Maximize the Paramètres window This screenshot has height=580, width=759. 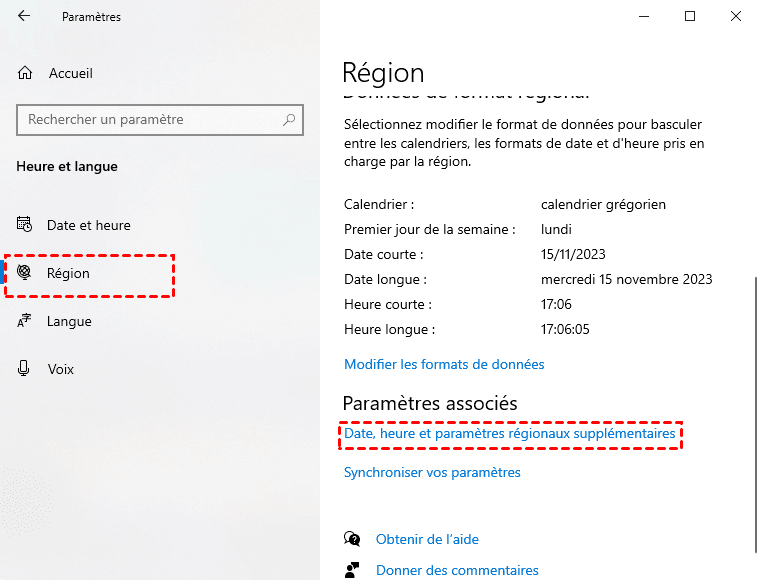click(x=689, y=17)
